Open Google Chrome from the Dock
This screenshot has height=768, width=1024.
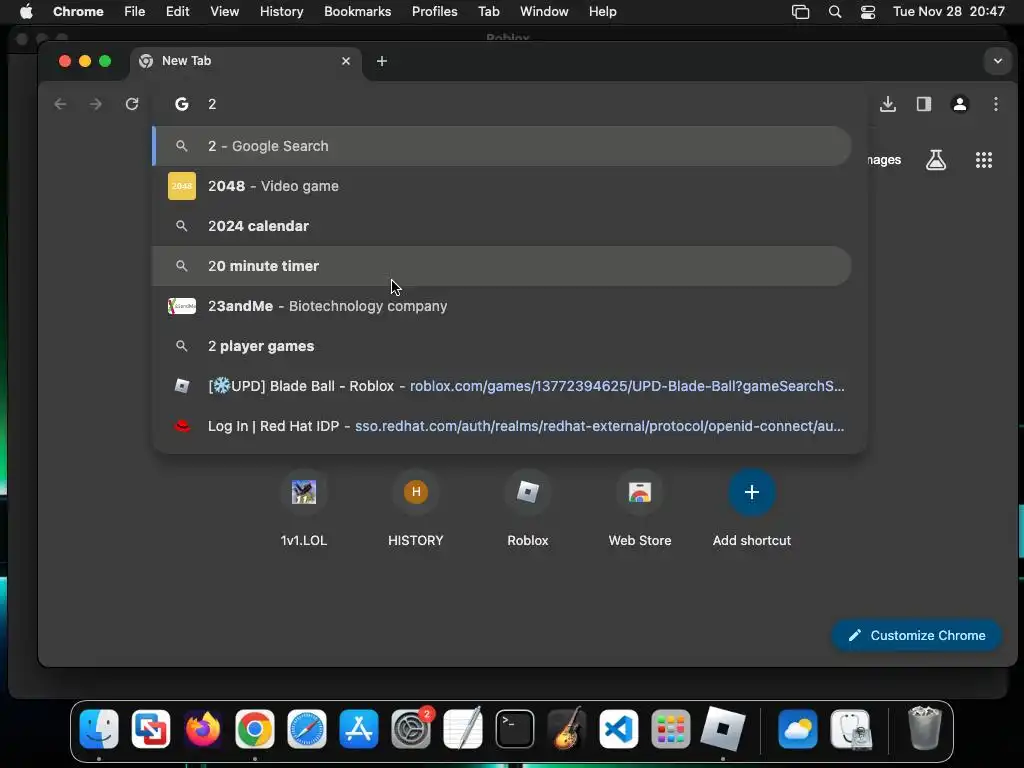tap(255, 729)
